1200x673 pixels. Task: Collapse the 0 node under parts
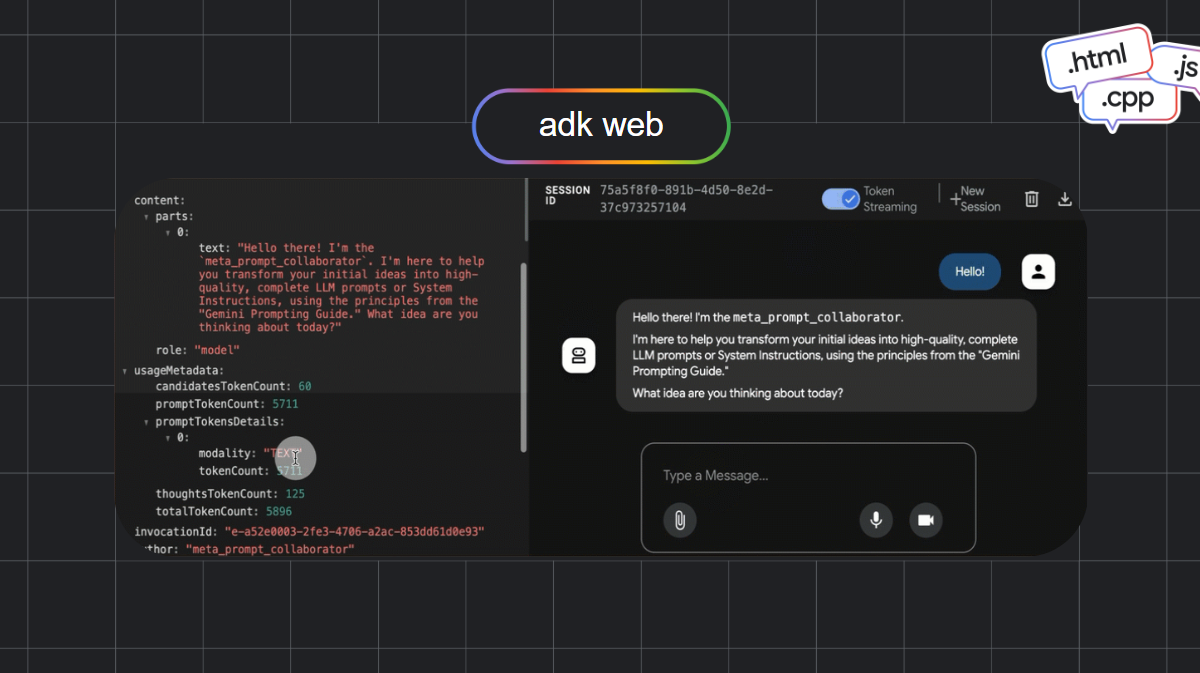pos(167,231)
